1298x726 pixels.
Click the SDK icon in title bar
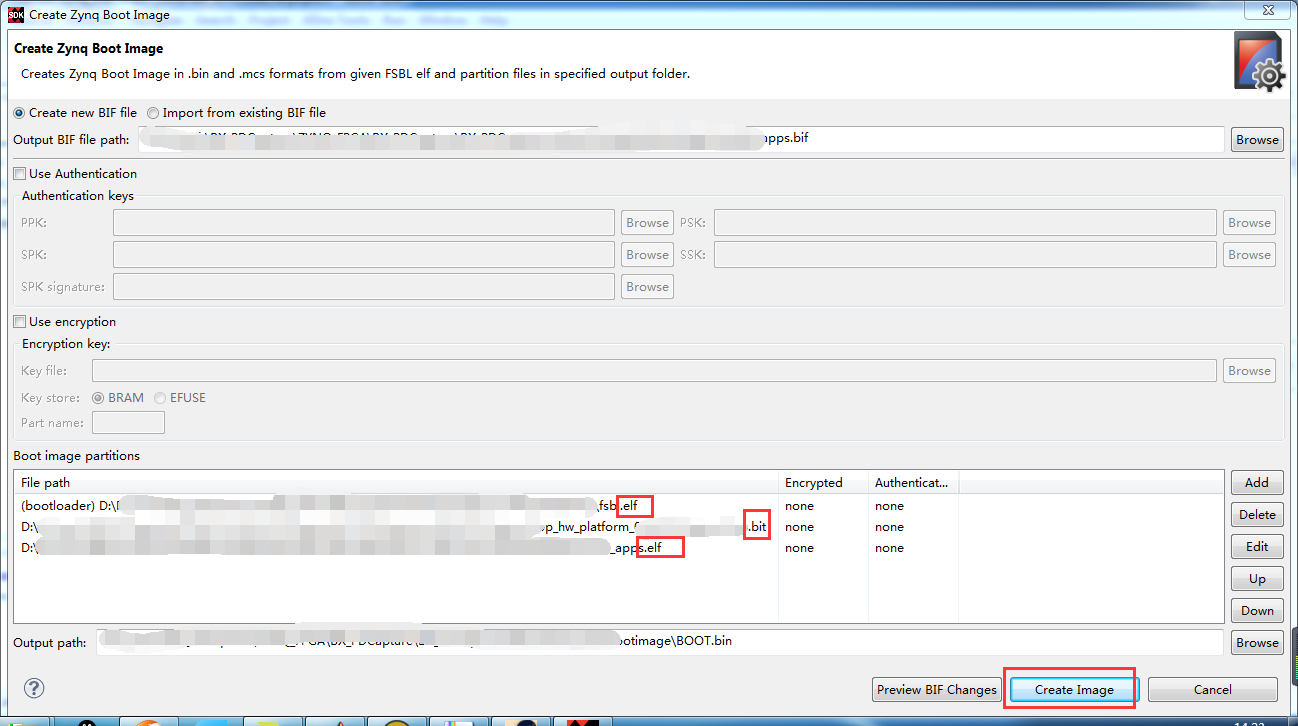tap(16, 14)
